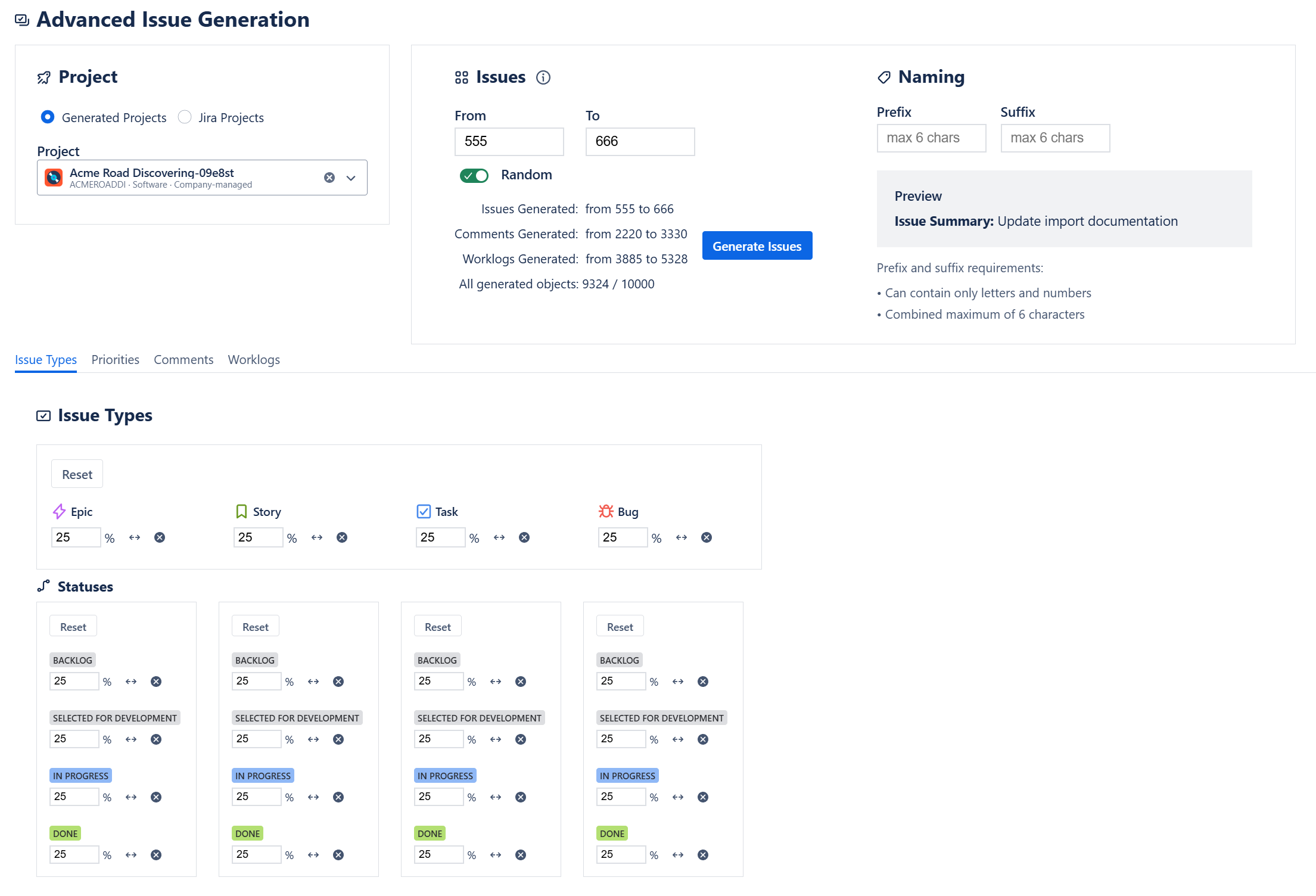Click the Bug issue type icon
This screenshot has height=896, width=1316.
(605, 511)
